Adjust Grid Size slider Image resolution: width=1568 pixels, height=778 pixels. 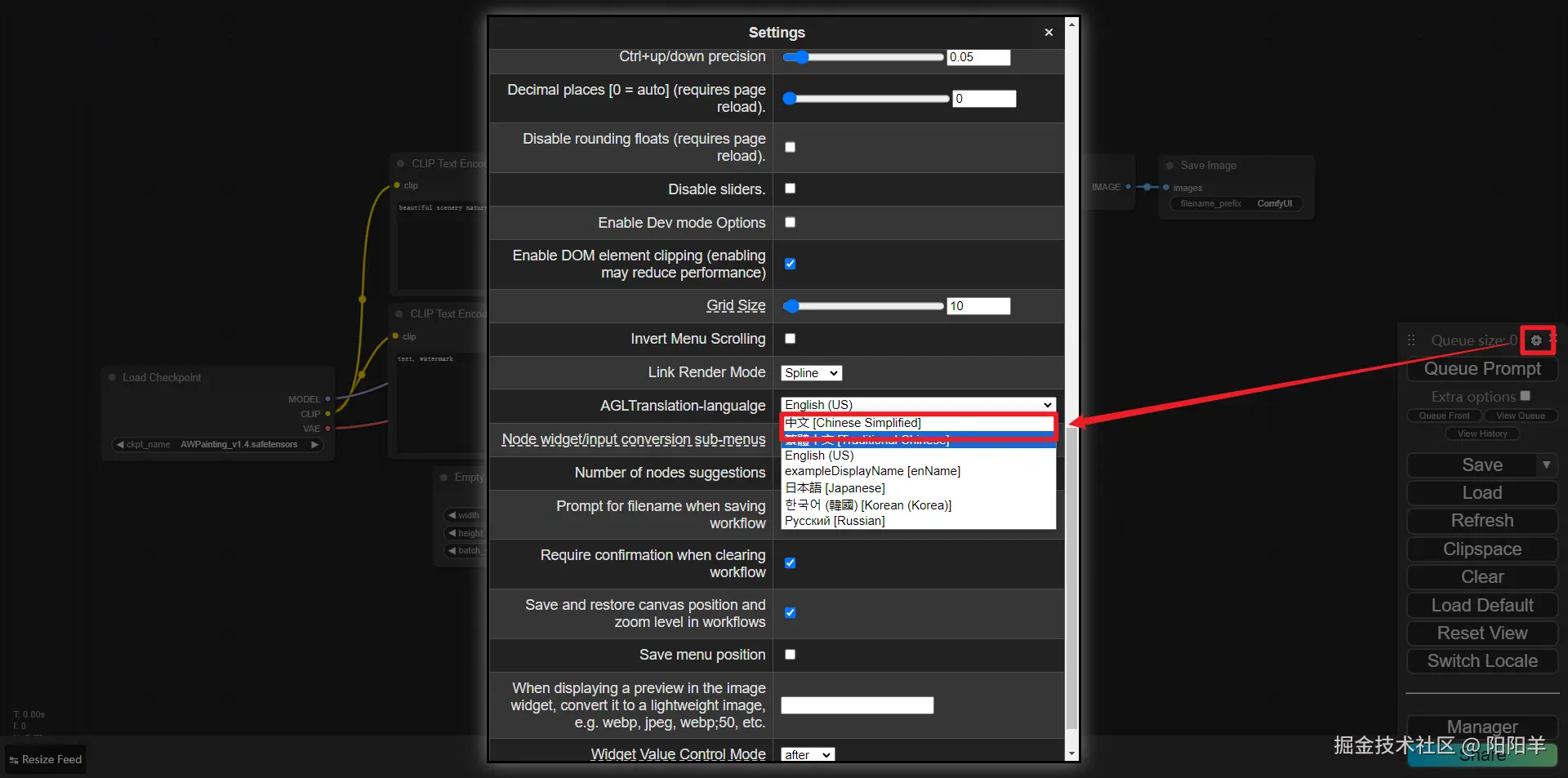click(862, 306)
